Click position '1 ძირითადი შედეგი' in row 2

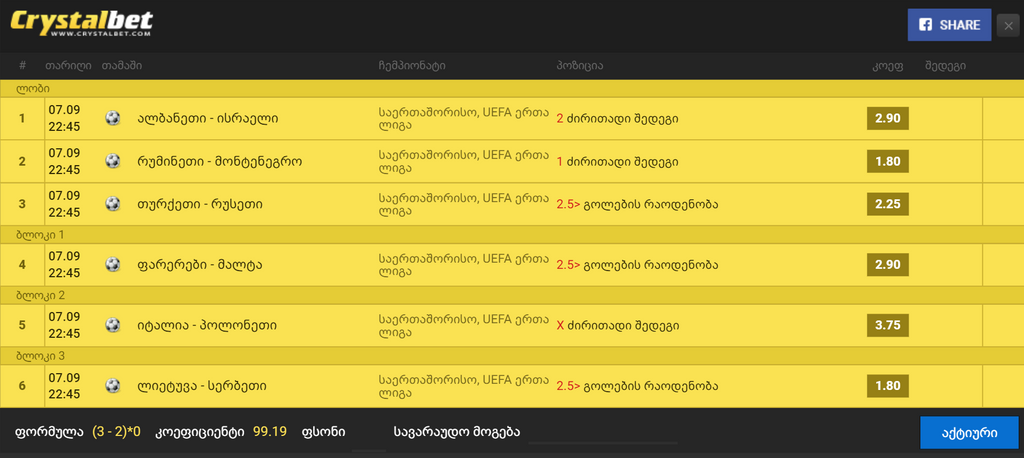(x=617, y=161)
